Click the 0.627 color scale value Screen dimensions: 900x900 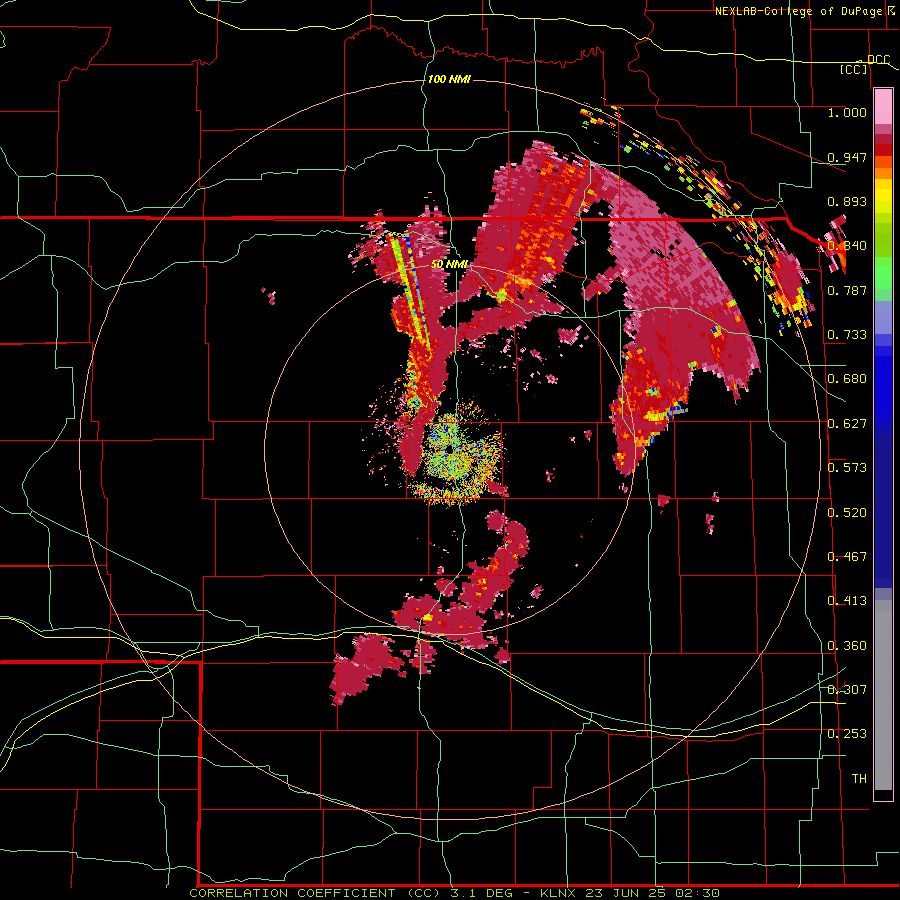click(x=847, y=424)
